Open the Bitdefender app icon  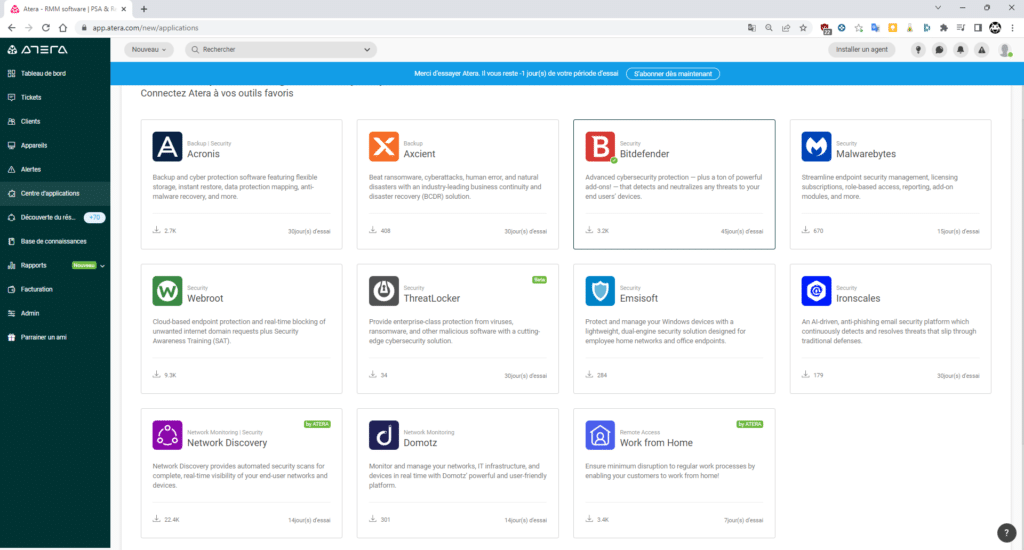click(600, 146)
